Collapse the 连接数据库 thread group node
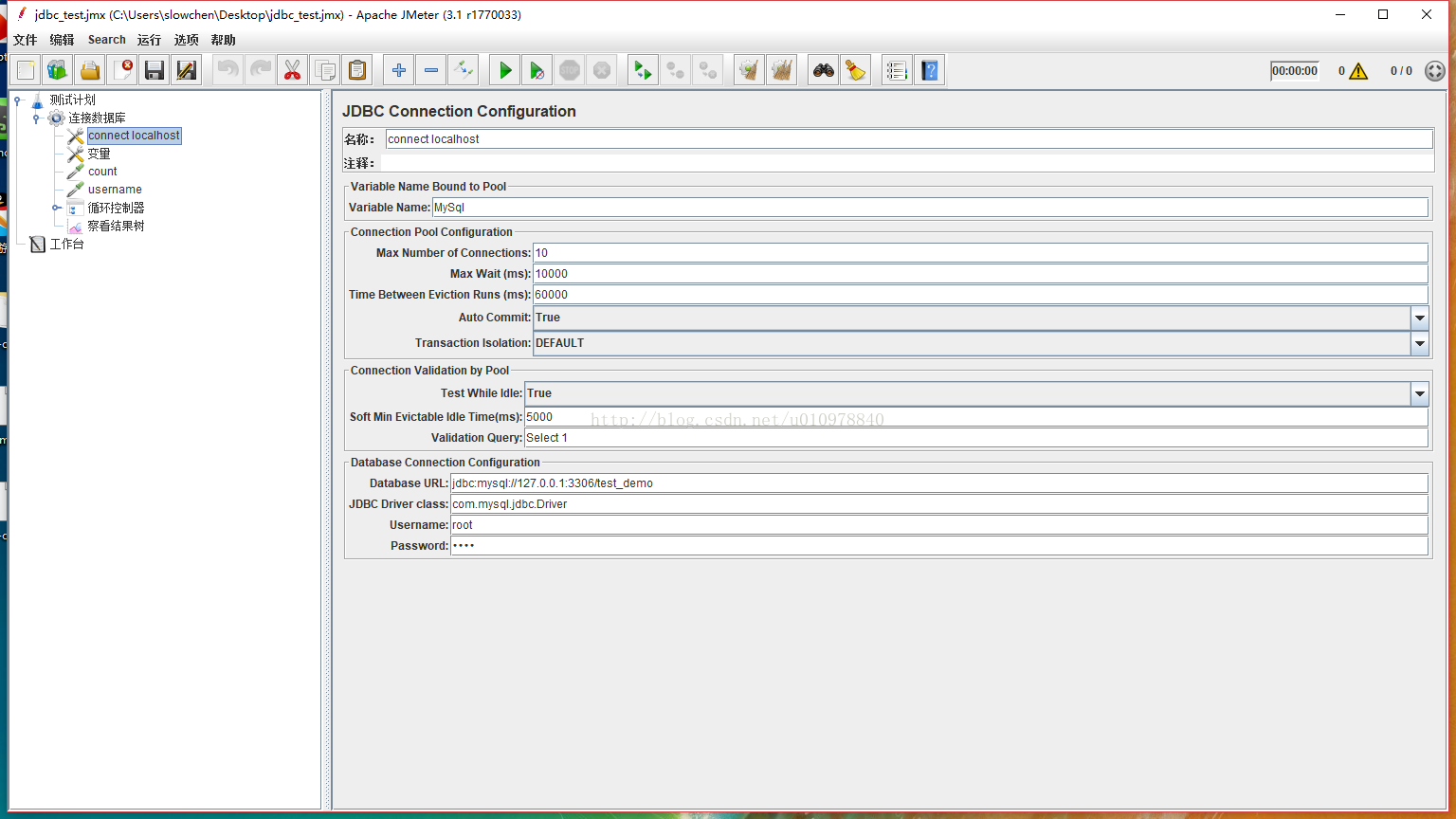 (x=36, y=118)
